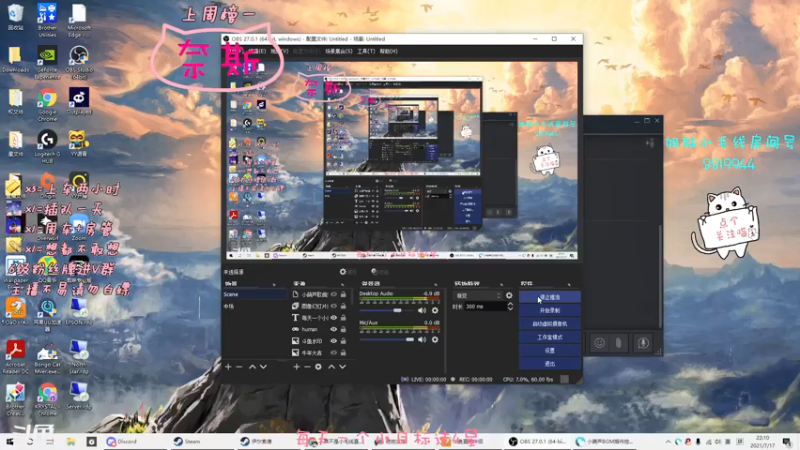Open Logitech G HUB desktop icon
The height and width of the screenshot is (450, 800).
click(x=47, y=146)
